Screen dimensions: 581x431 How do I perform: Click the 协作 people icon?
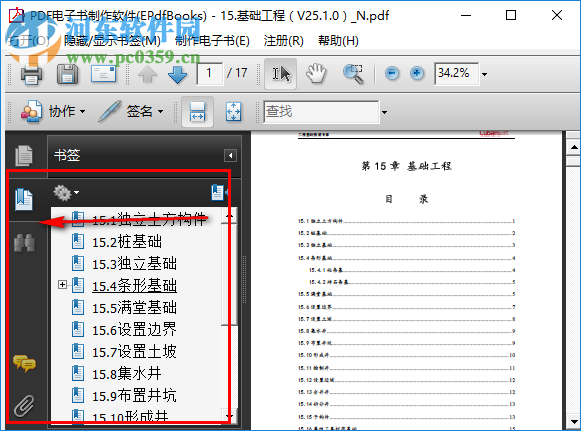pos(31,111)
